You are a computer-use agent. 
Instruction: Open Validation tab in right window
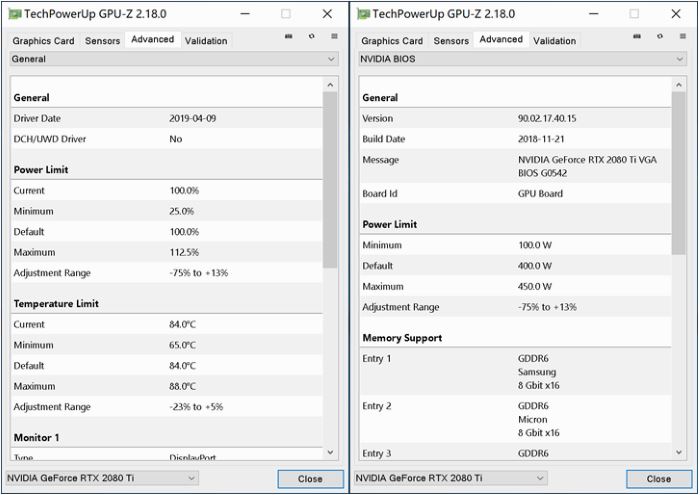coord(554,41)
